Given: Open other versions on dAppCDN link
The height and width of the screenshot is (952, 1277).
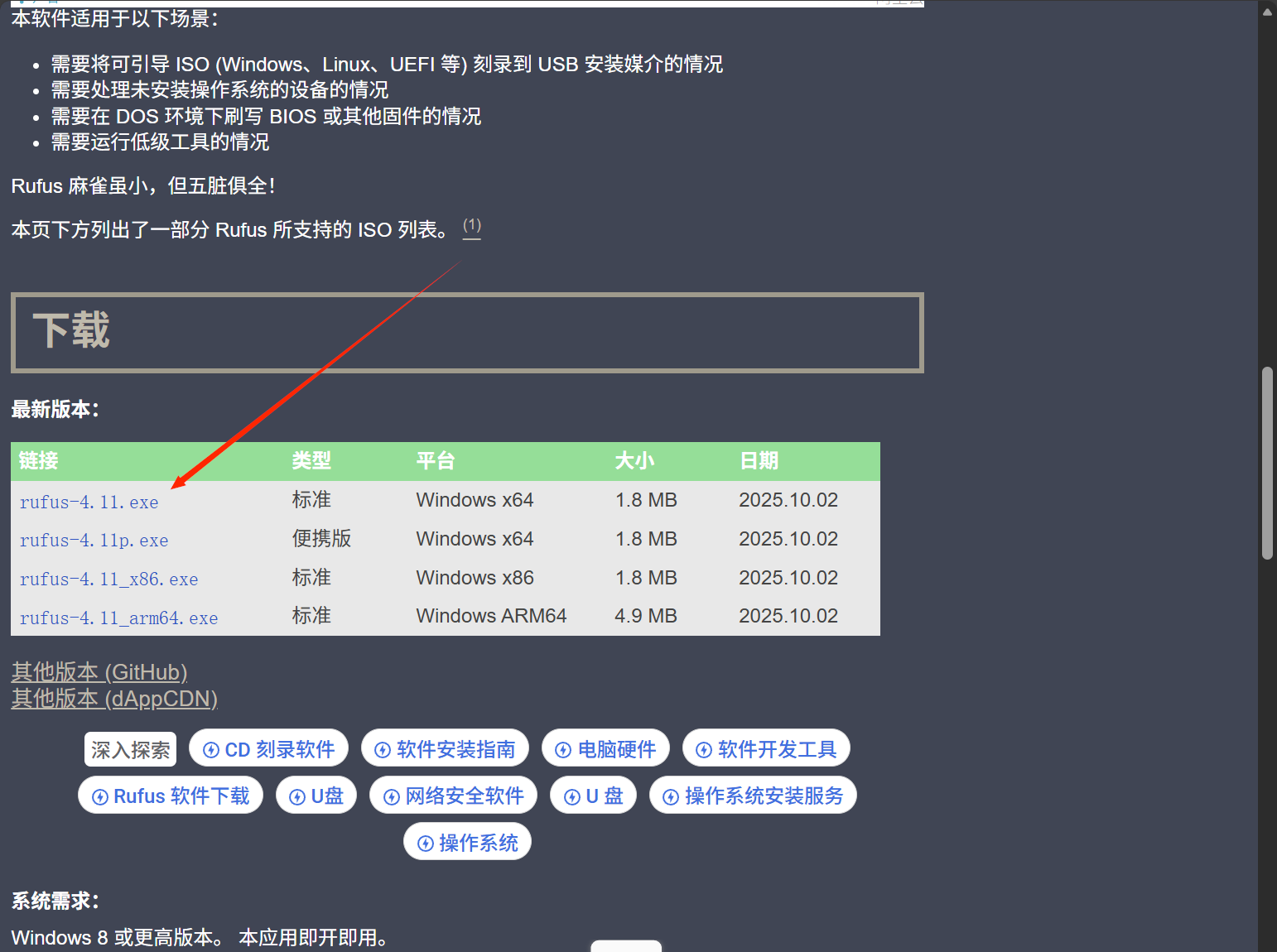Looking at the screenshot, I should click(x=114, y=699).
